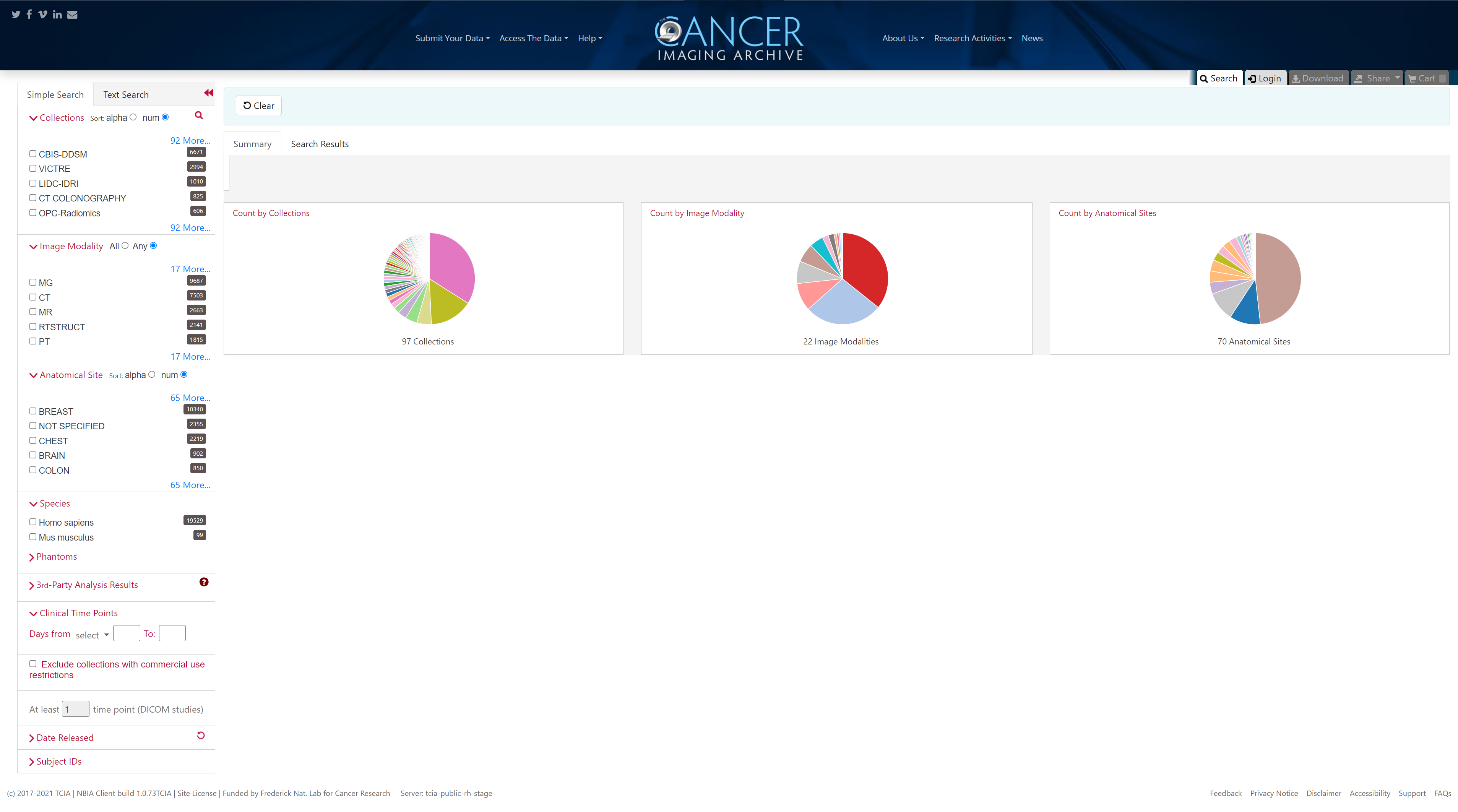Enable the MG modality checkbox

33,282
